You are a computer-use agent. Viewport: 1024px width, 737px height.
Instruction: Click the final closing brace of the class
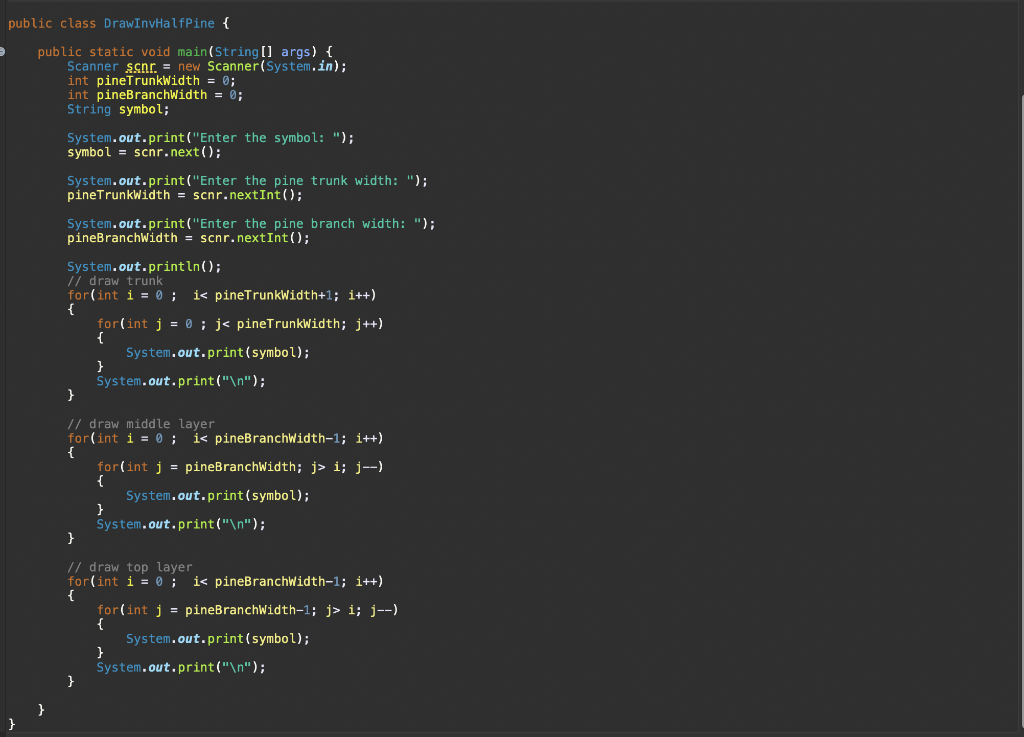pos(12,724)
